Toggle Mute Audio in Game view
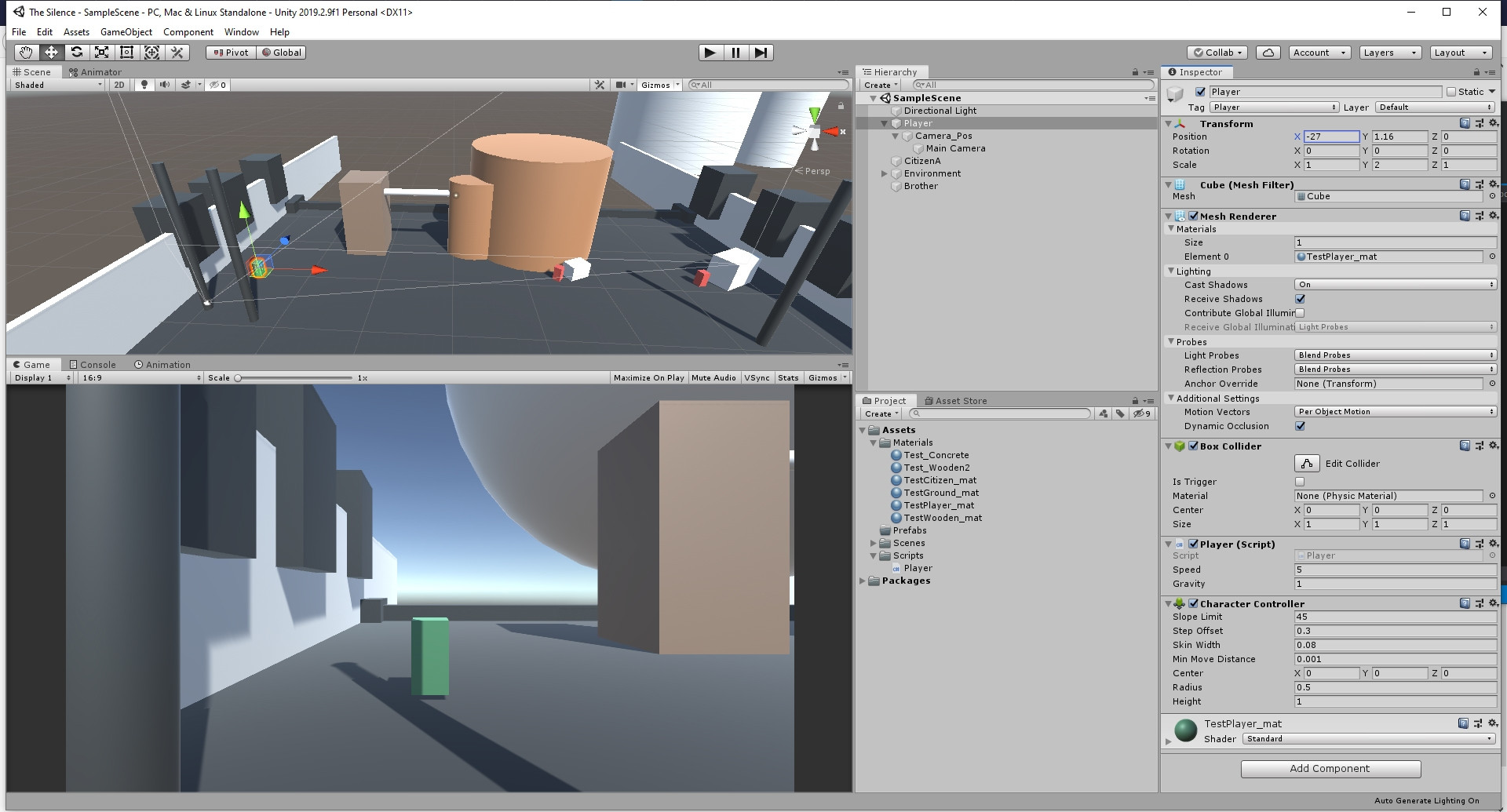 (713, 378)
